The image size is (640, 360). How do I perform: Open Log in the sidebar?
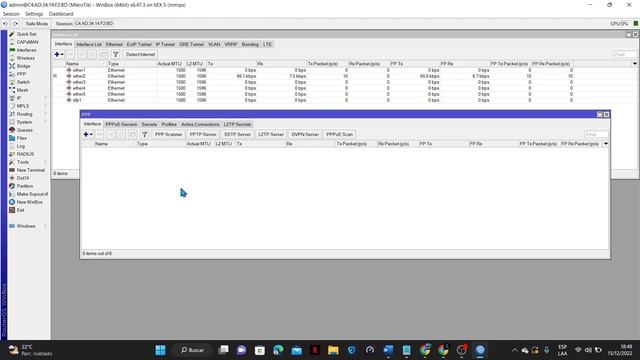coord(20,146)
